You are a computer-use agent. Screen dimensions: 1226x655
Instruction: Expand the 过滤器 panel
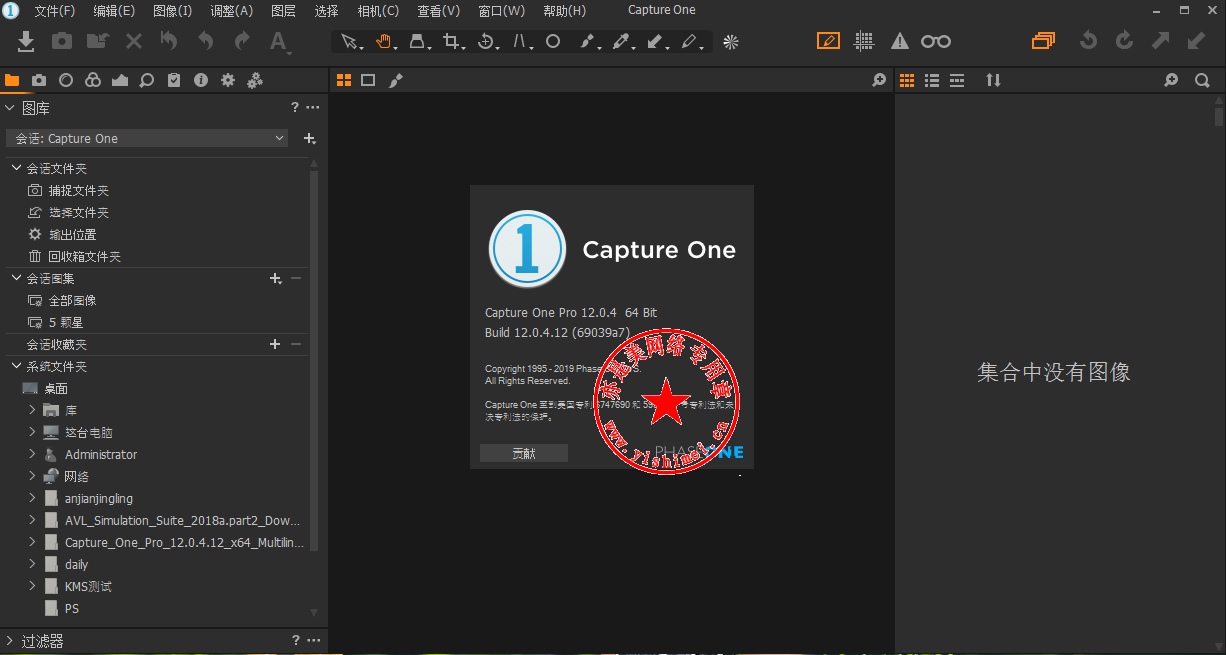[x=10, y=641]
